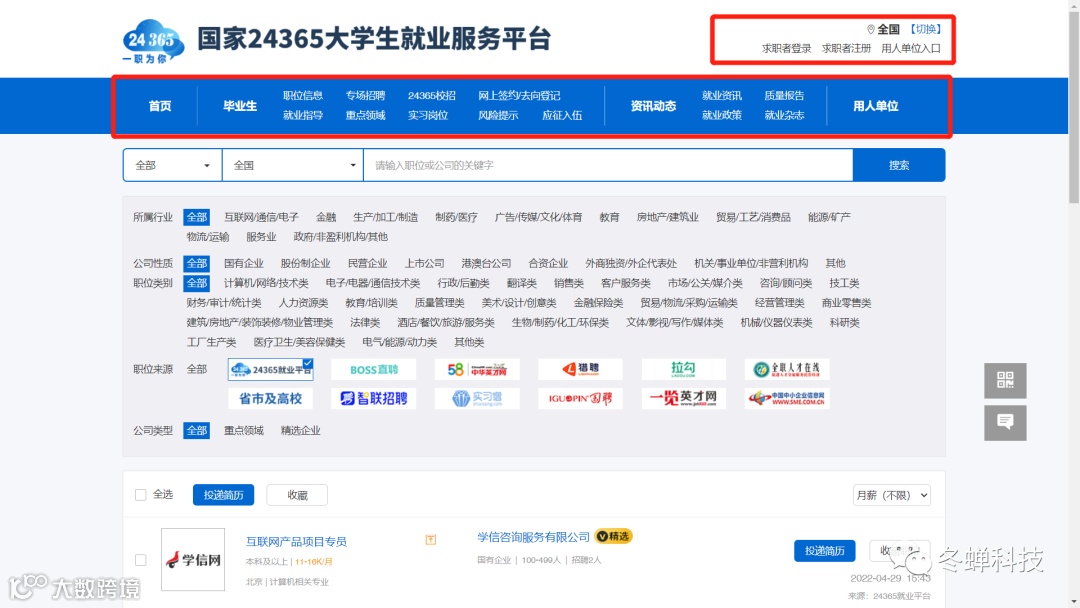The height and width of the screenshot is (608, 1080).
Task: Open the 全国 region dropdown in search bar
Action: point(293,165)
